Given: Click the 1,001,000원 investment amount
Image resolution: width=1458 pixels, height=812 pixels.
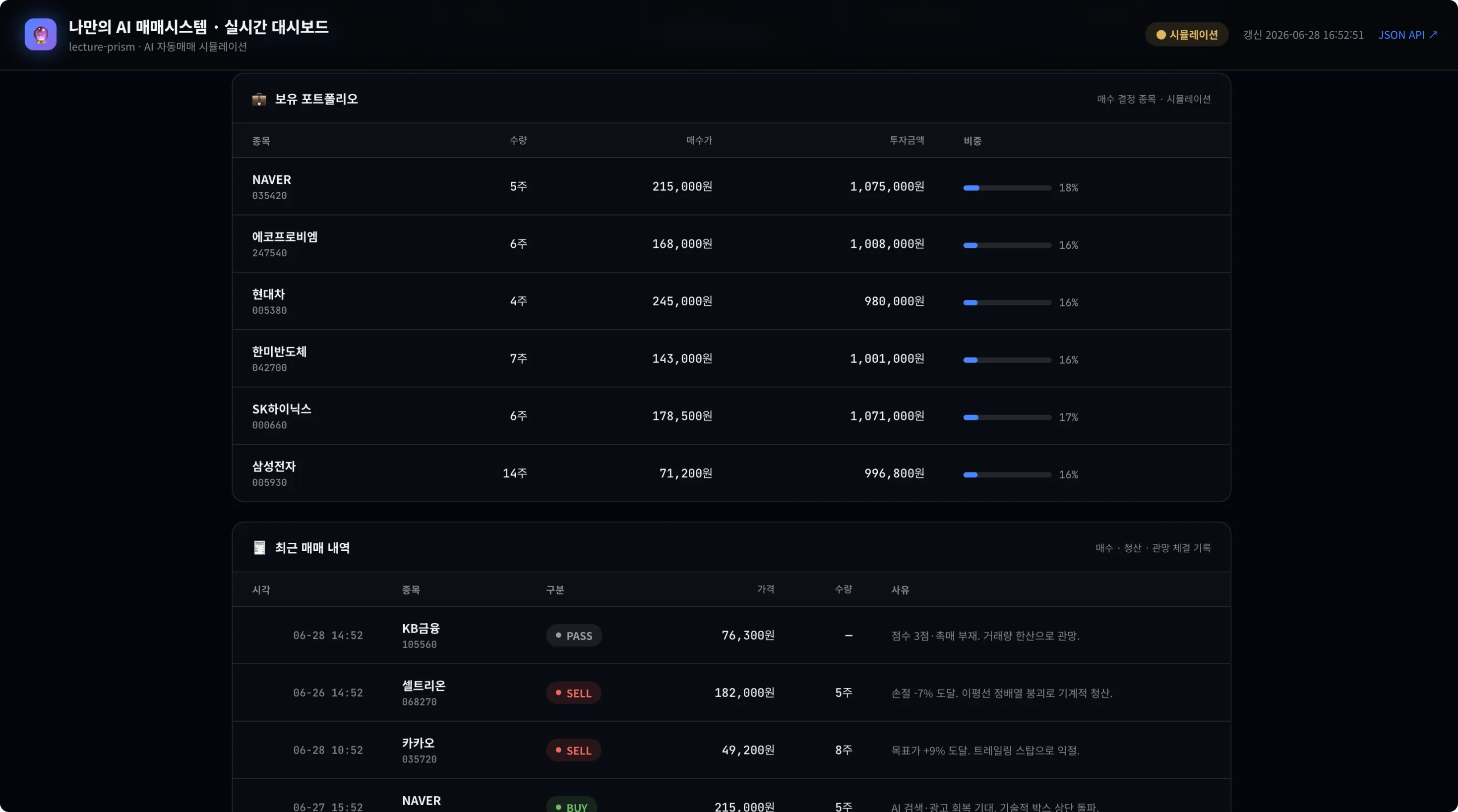Looking at the screenshot, I should pyautogui.click(x=887, y=359).
